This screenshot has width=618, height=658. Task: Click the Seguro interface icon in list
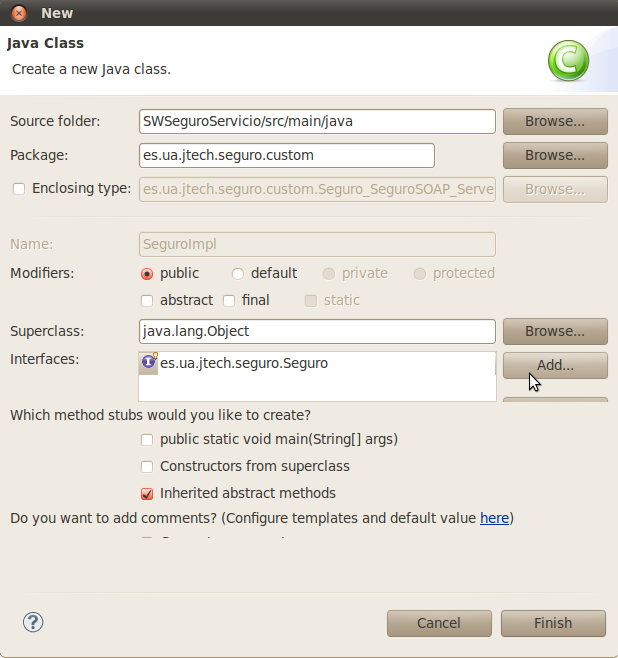click(149, 362)
